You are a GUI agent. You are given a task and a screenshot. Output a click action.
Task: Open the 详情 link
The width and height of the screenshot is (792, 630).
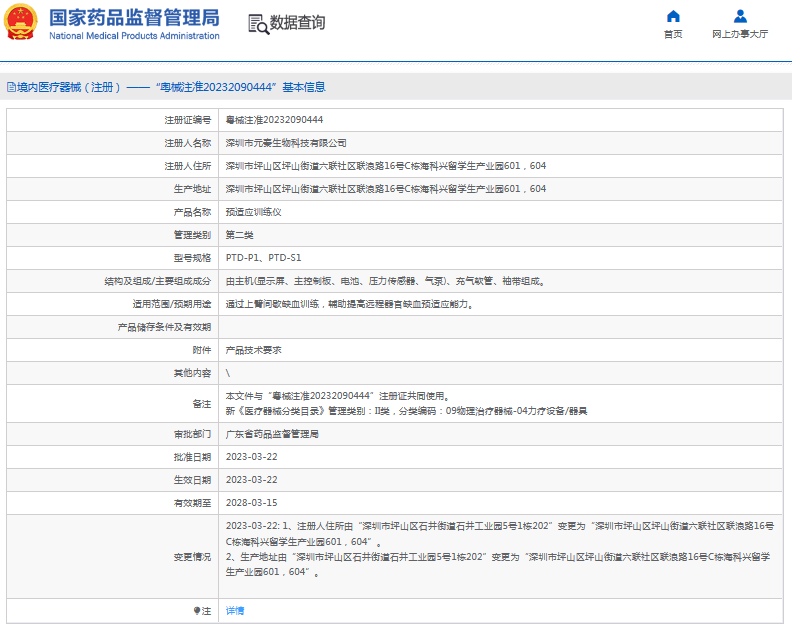pos(235,611)
